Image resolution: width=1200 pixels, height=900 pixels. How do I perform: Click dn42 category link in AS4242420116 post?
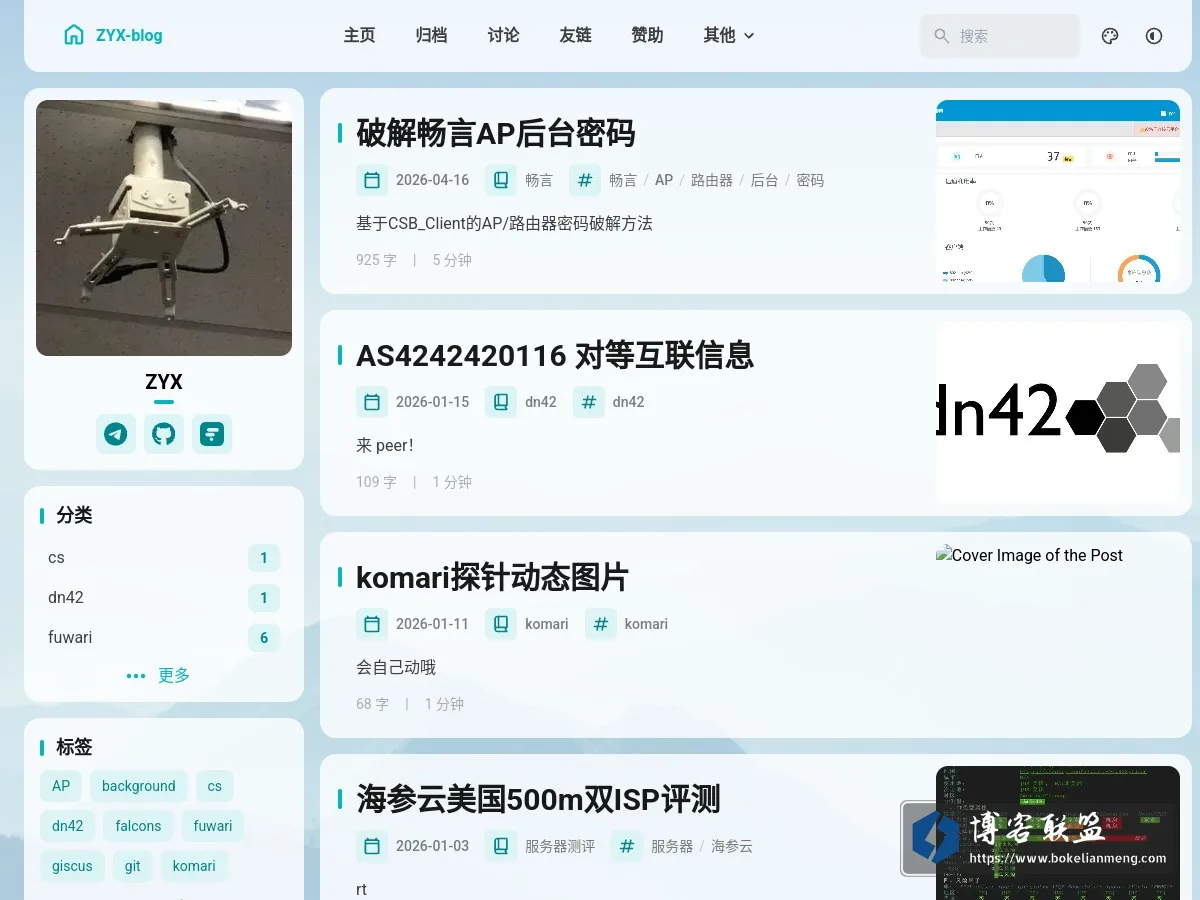tap(541, 402)
